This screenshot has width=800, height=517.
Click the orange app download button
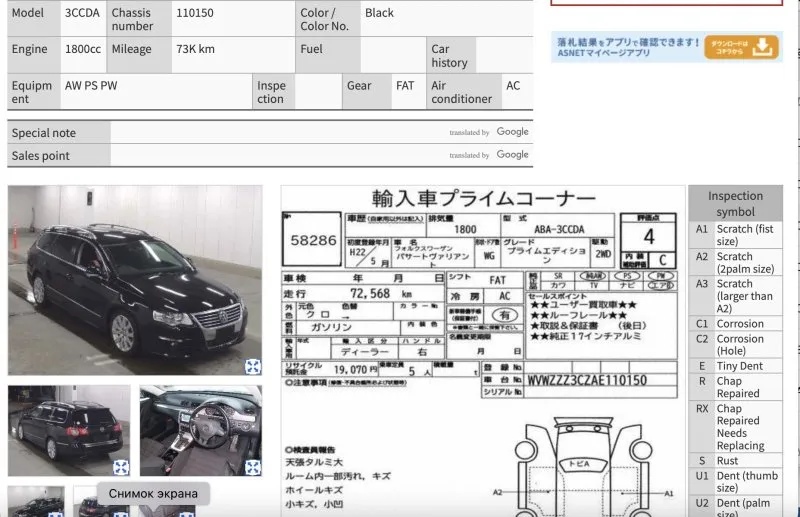tap(741, 47)
